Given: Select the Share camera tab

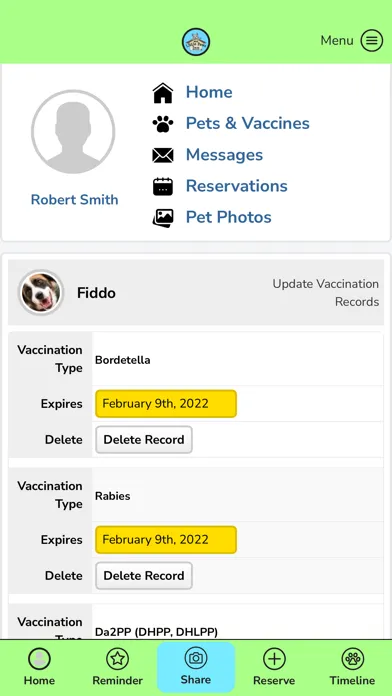Looking at the screenshot, I should [x=196, y=667].
